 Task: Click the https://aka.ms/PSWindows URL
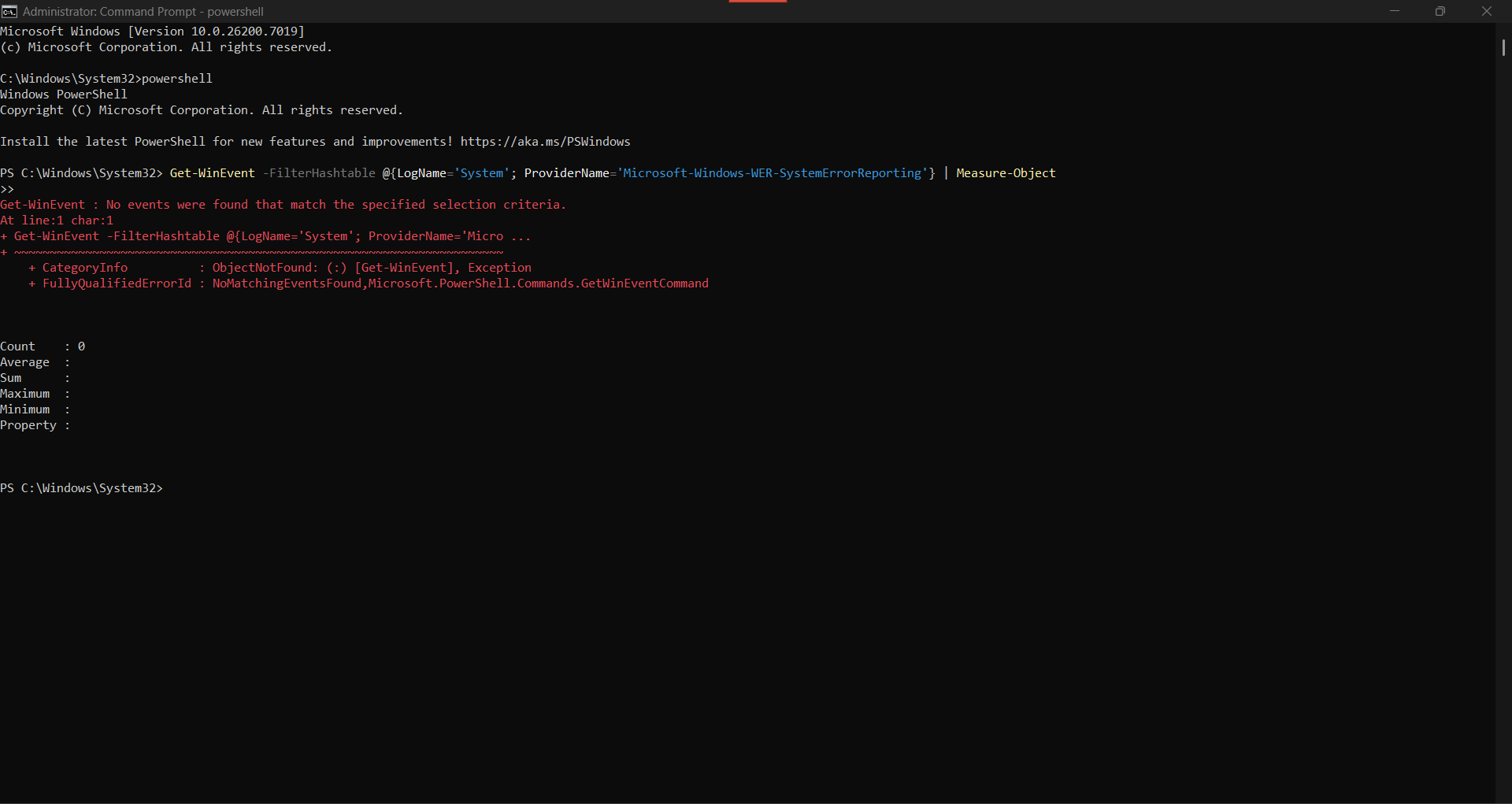pyautogui.click(x=546, y=142)
